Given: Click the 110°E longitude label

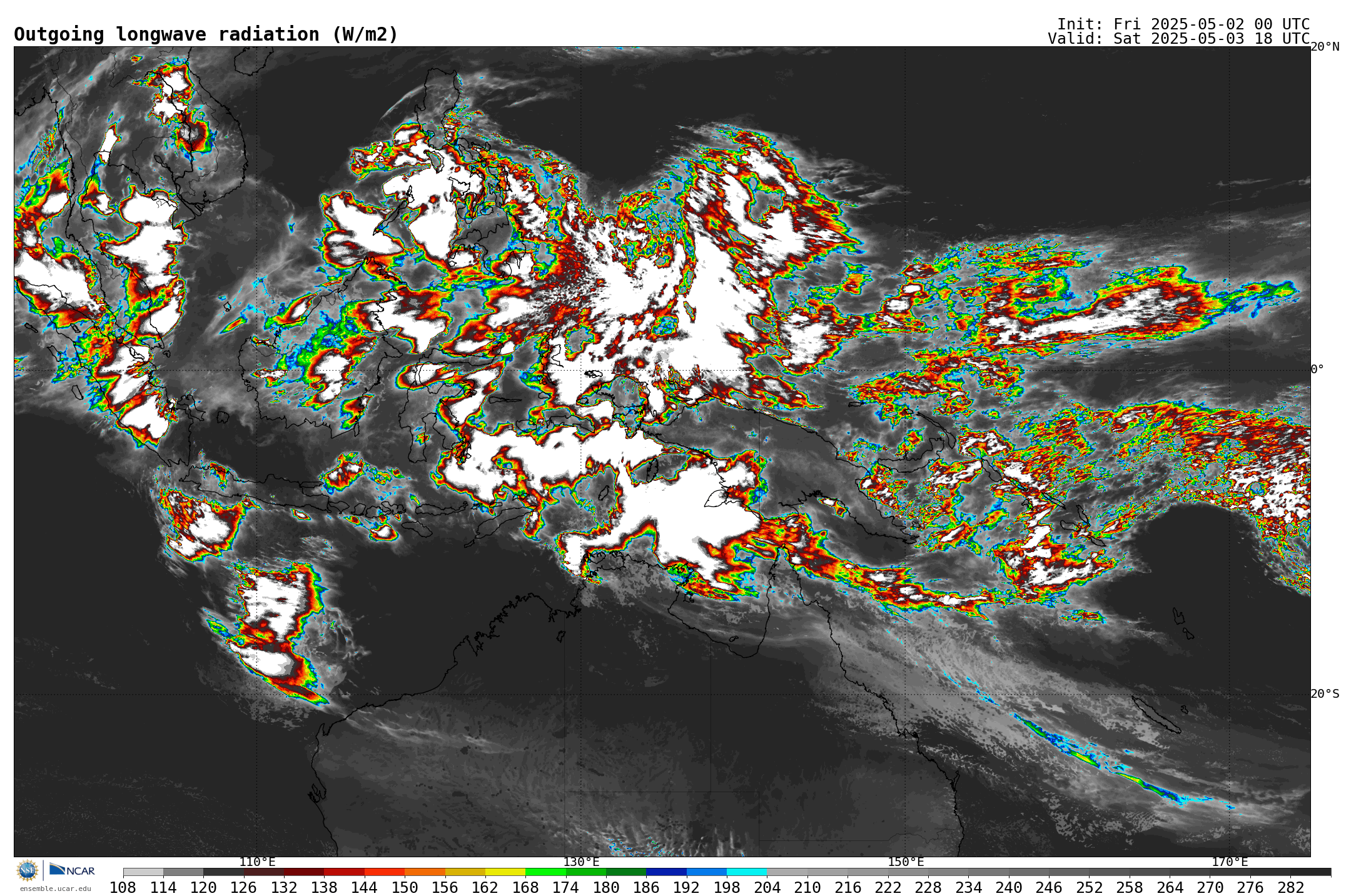Looking at the screenshot, I should (257, 862).
